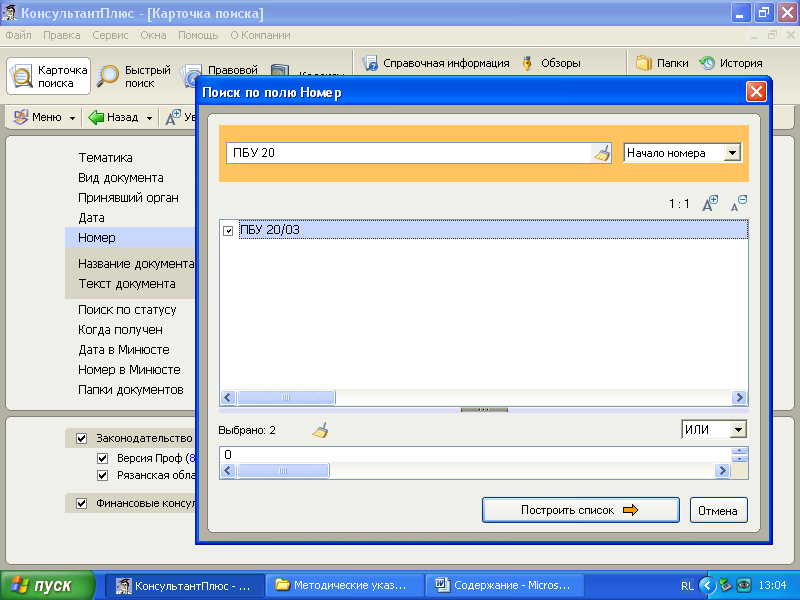Click the Отмена button

pos(718,510)
